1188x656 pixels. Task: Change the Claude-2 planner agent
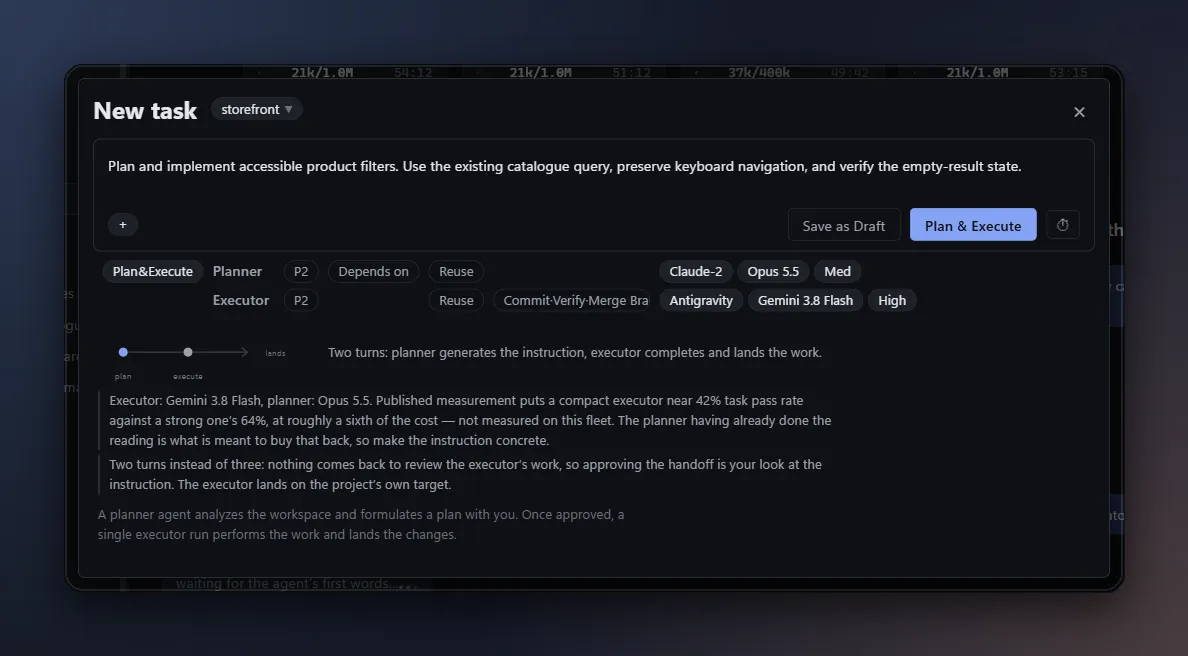coord(696,272)
